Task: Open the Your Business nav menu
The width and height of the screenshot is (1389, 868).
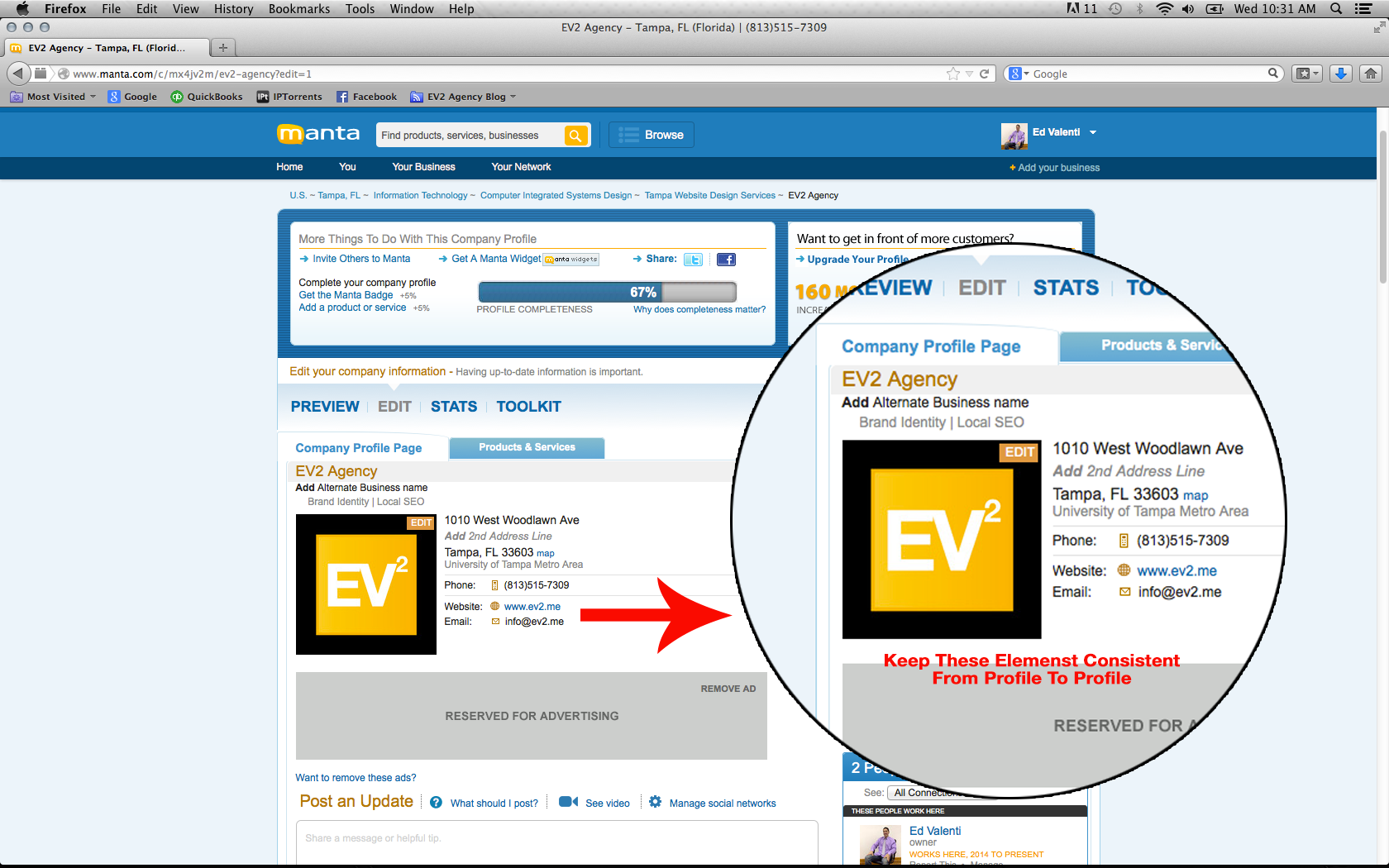Action: pyautogui.click(x=423, y=167)
